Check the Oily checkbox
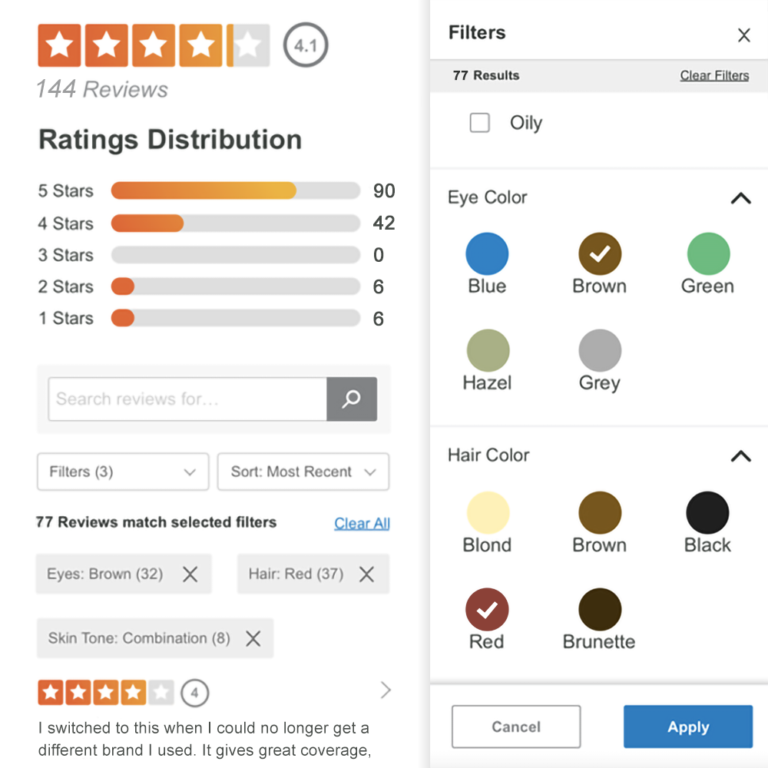The width and height of the screenshot is (768, 768). coord(480,123)
